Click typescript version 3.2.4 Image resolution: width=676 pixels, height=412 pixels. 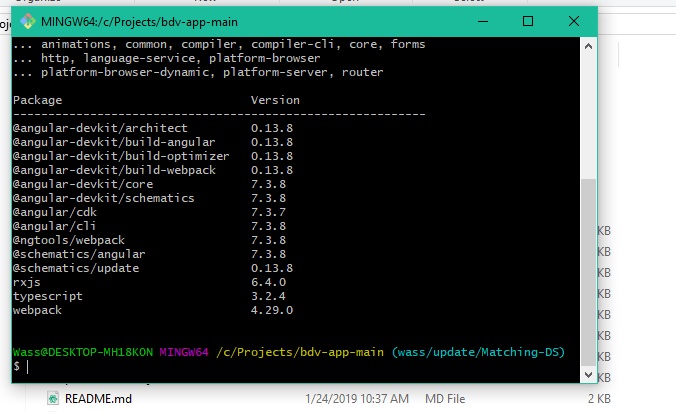click(x=269, y=296)
